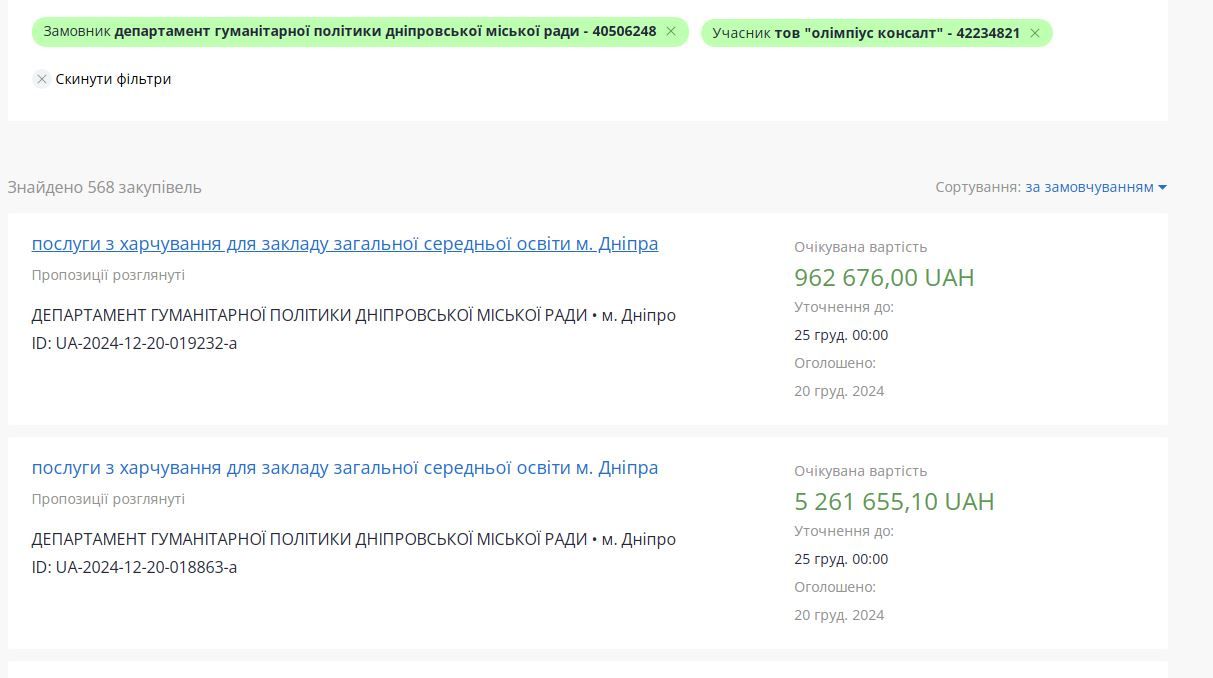Click the 5 261 655,10 UAH expected value

tap(893, 501)
